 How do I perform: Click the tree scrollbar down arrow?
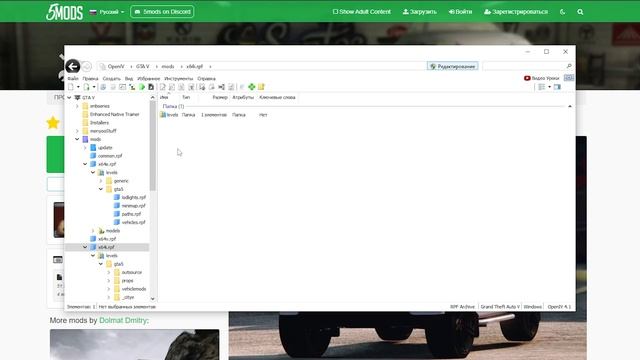point(153,299)
